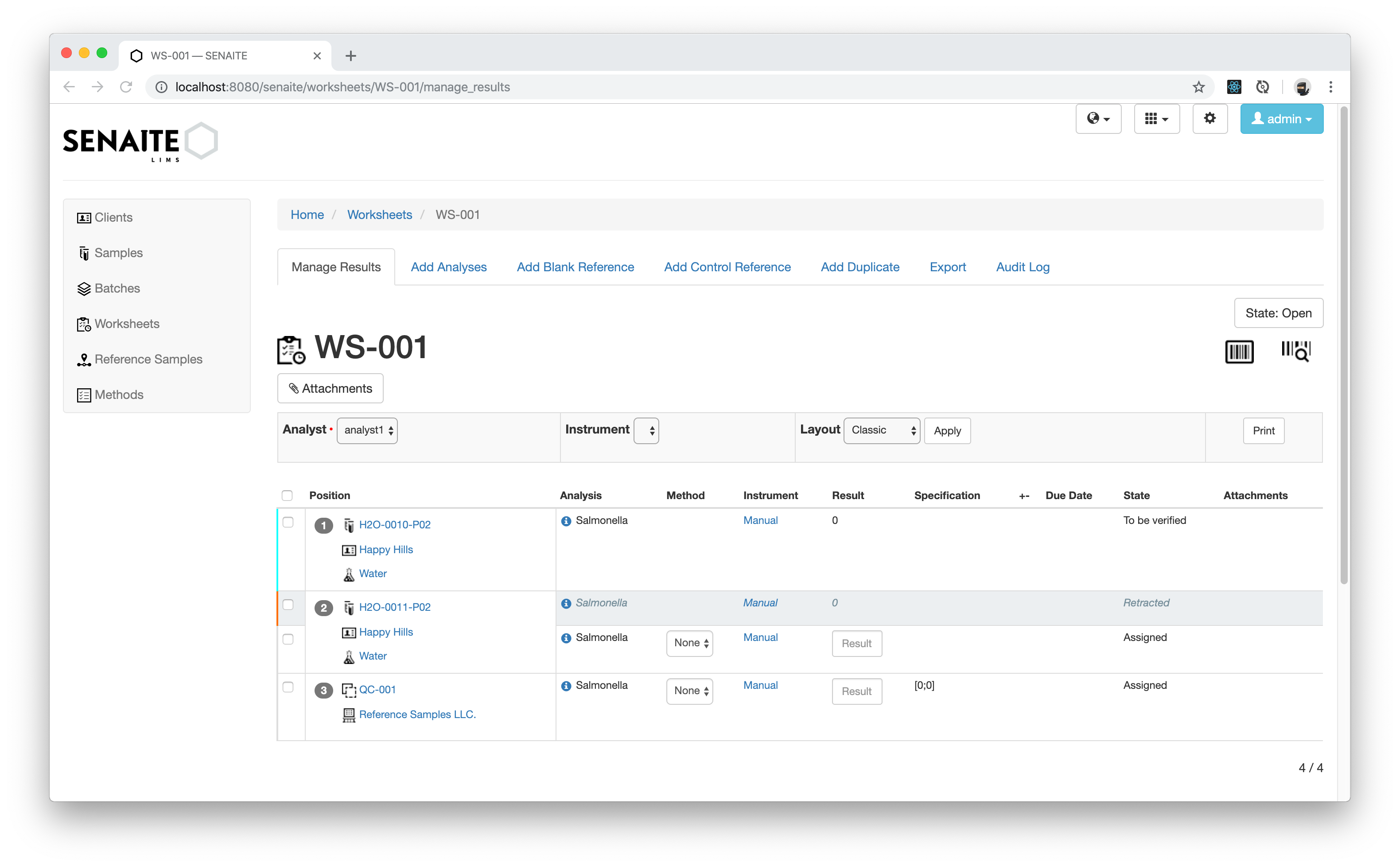Image resolution: width=1400 pixels, height=867 pixels.
Task: Click the reference icon beside QC-001
Action: (348, 691)
